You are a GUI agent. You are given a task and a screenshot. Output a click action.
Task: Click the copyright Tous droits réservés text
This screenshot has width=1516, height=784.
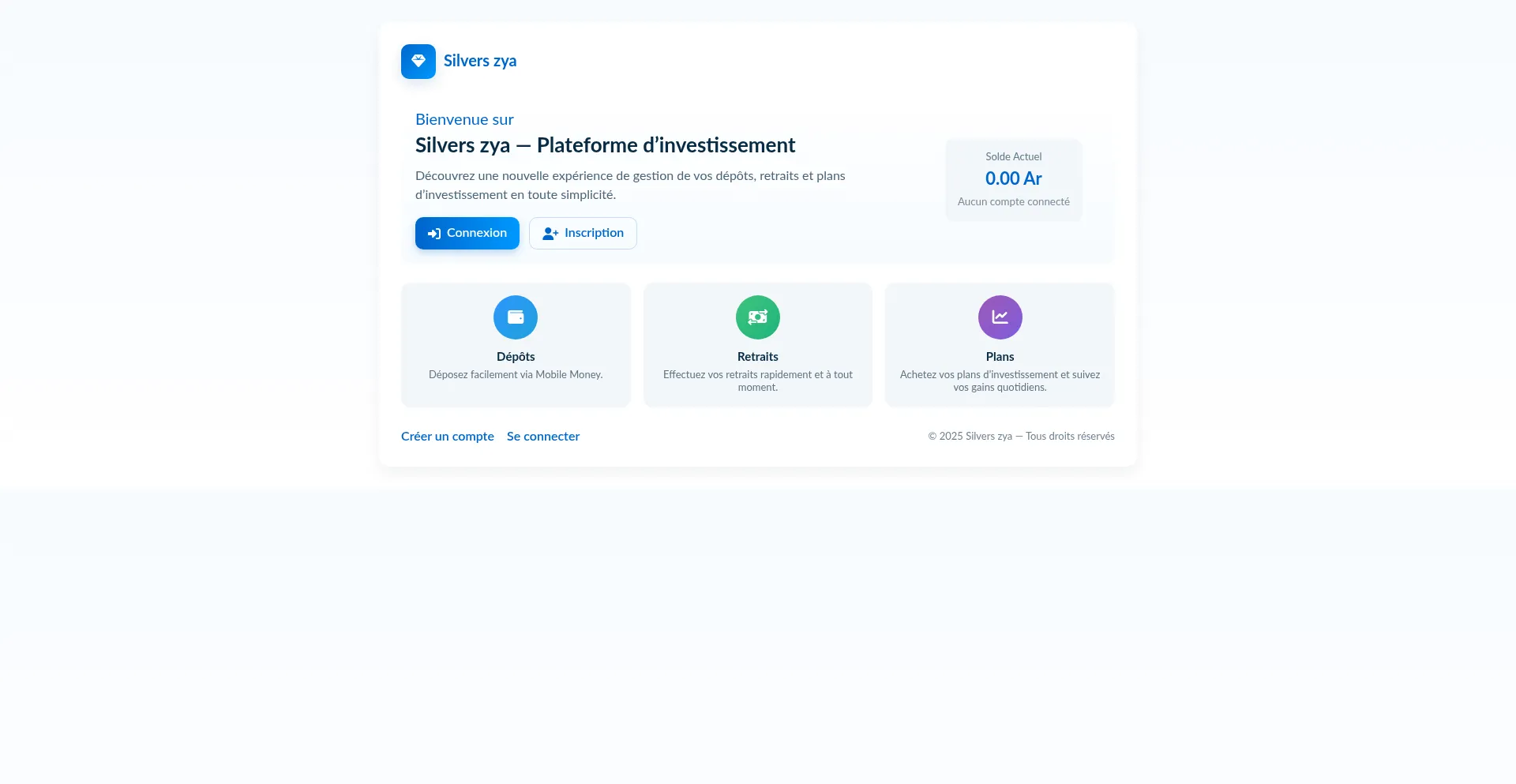[1021, 437]
